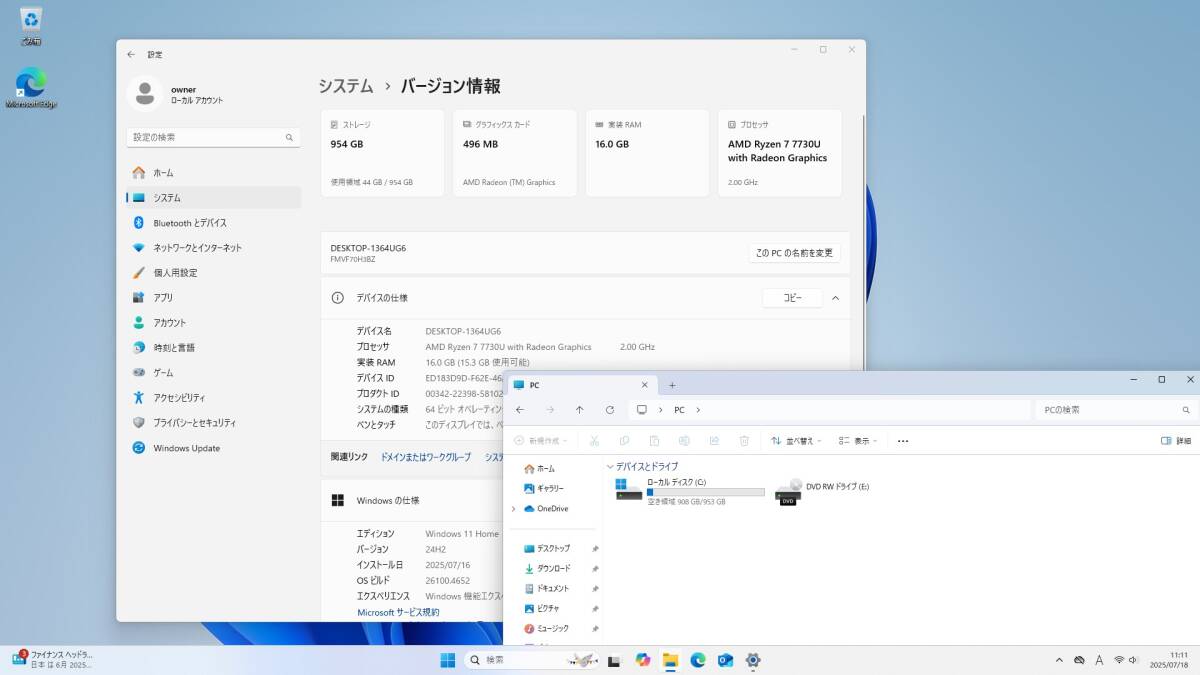Open Outlook from the taskbar
1200x675 pixels.
726,660
